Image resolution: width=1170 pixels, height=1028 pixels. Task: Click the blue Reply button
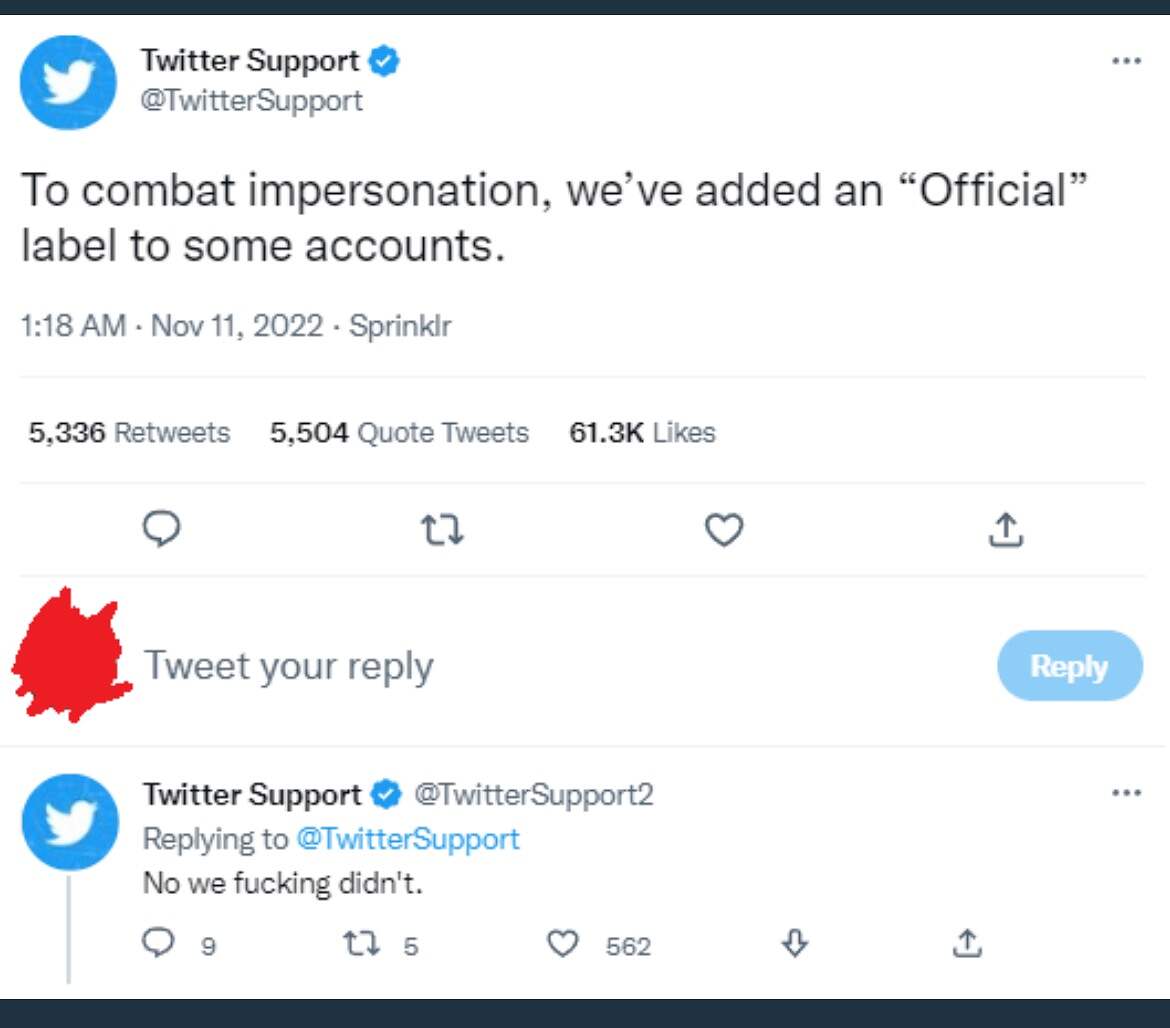click(1069, 665)
